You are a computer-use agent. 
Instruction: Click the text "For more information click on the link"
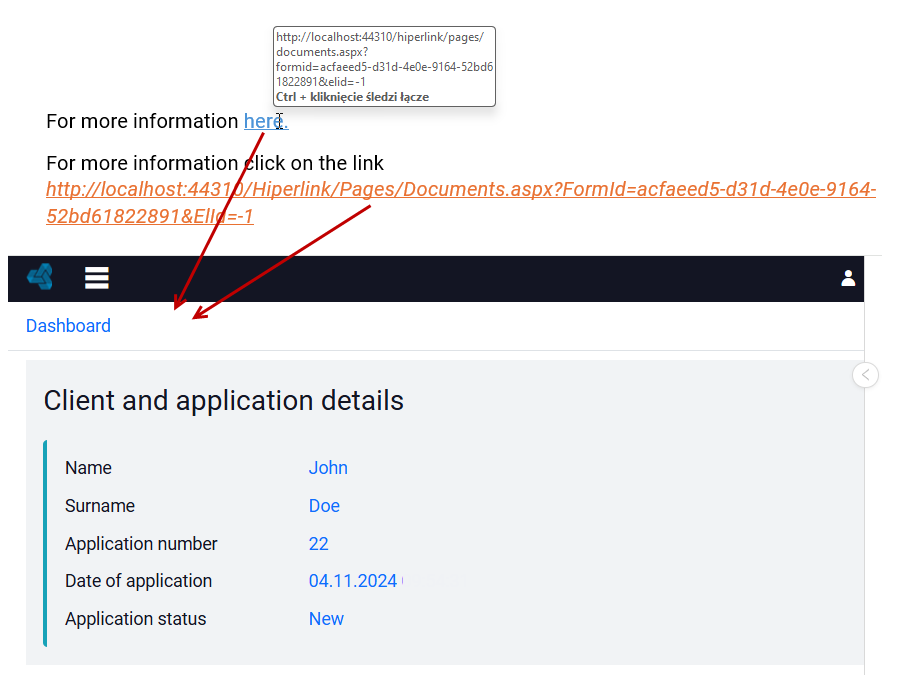215,163
